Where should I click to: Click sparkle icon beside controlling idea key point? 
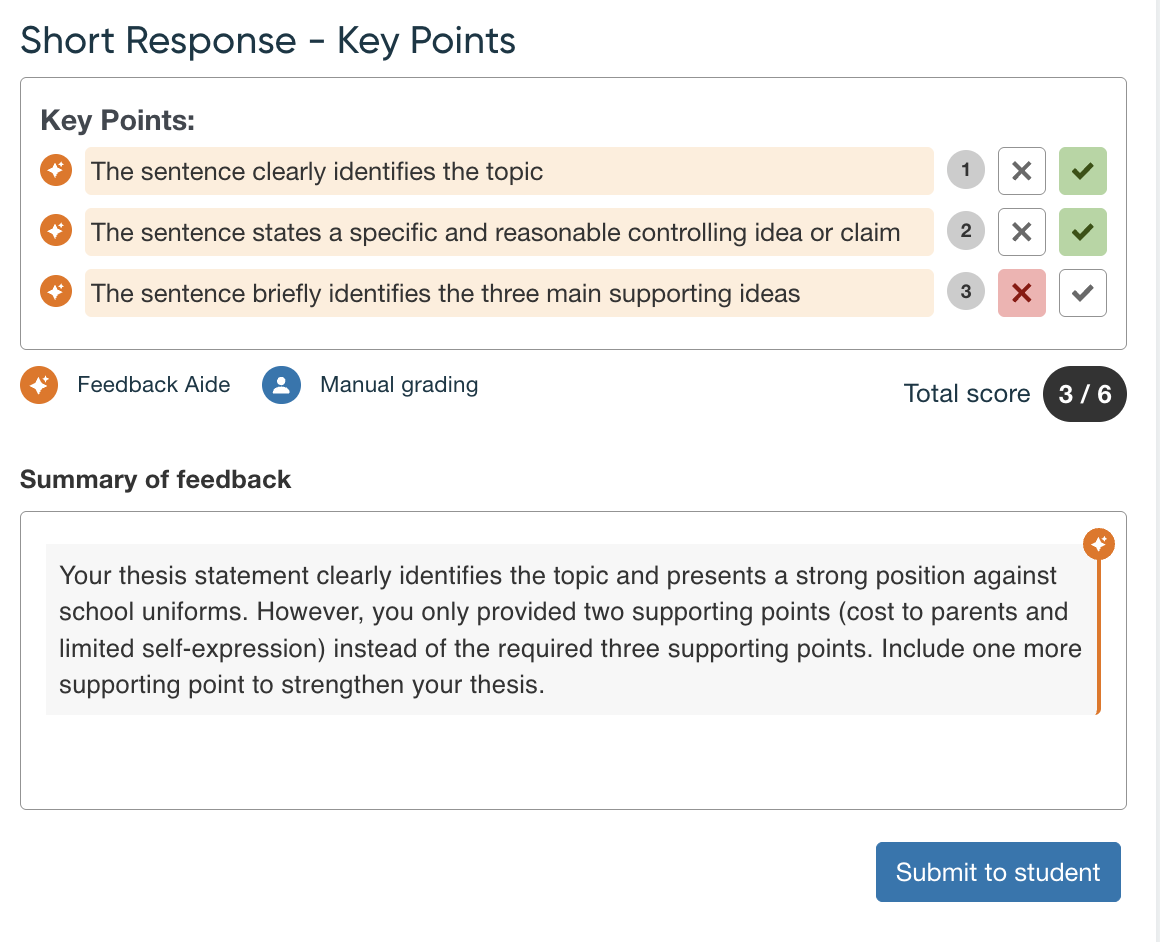(x=56, y=232)
